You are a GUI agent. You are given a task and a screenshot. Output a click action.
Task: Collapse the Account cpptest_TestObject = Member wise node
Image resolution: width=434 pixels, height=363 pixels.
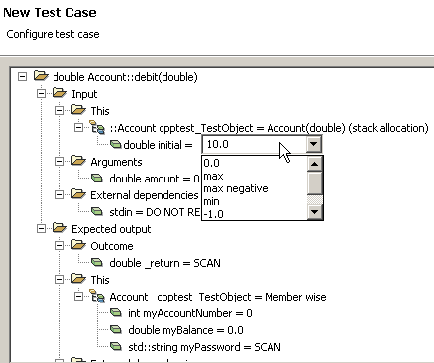78,296
